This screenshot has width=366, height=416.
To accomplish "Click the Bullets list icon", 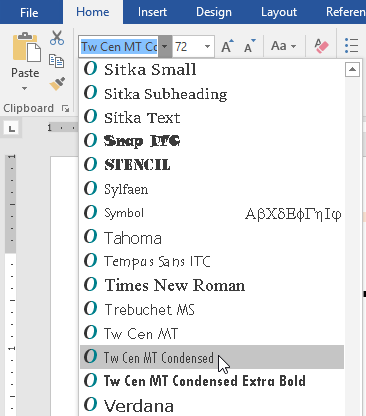I will coord(352,46).
